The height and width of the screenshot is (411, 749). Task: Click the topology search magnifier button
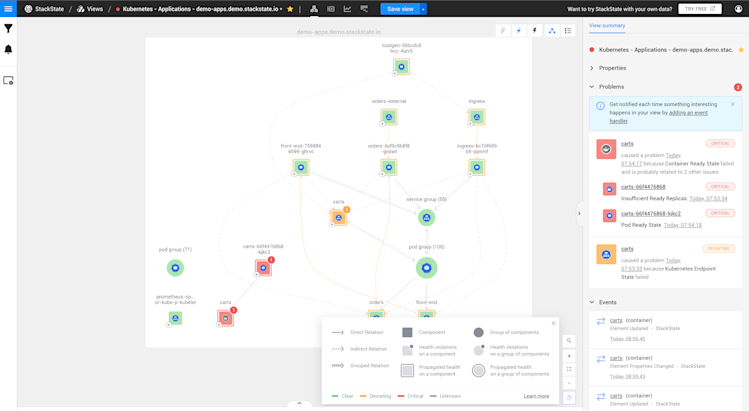pos(569,341)
